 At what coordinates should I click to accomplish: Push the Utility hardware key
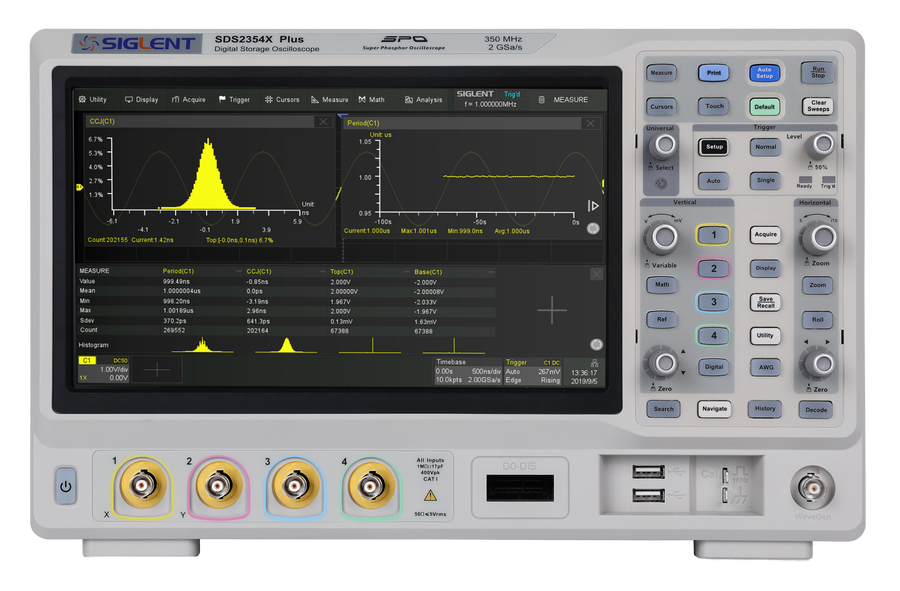click(765, 336)
